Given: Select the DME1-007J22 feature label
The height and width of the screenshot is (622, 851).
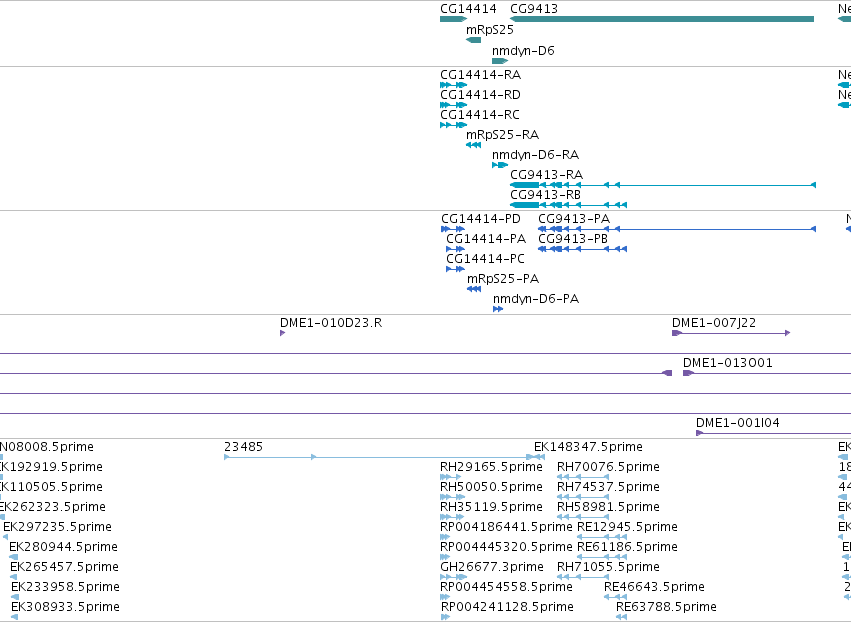Looking at the screenshot, I should coord(714,323).
